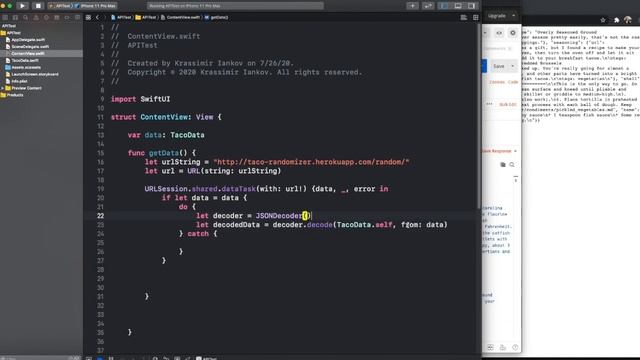
Task: Open TacoData.swift in navigator
Action: [x=22, y=60]
